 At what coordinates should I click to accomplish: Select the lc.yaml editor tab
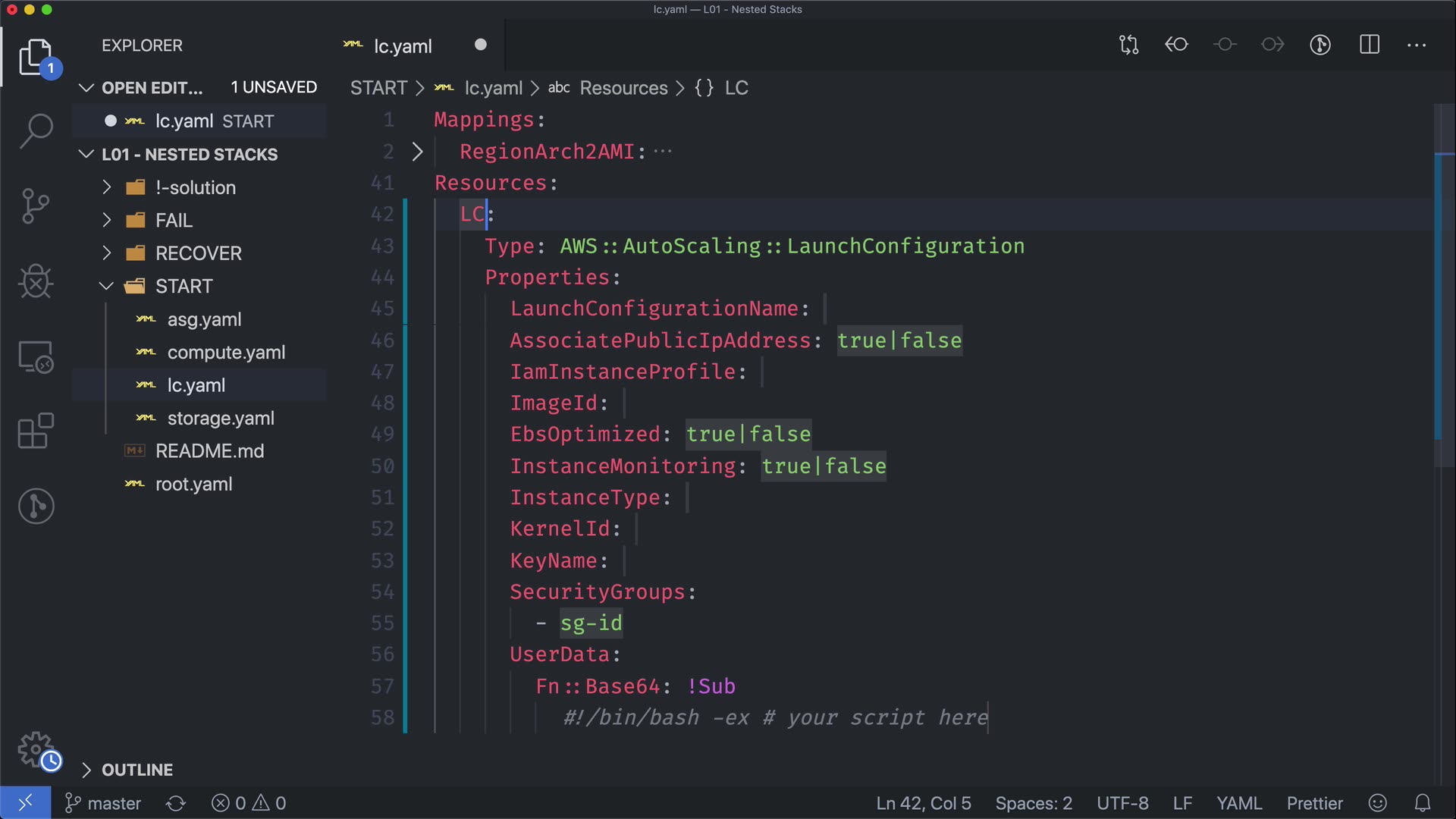click(x=403, y=45)
